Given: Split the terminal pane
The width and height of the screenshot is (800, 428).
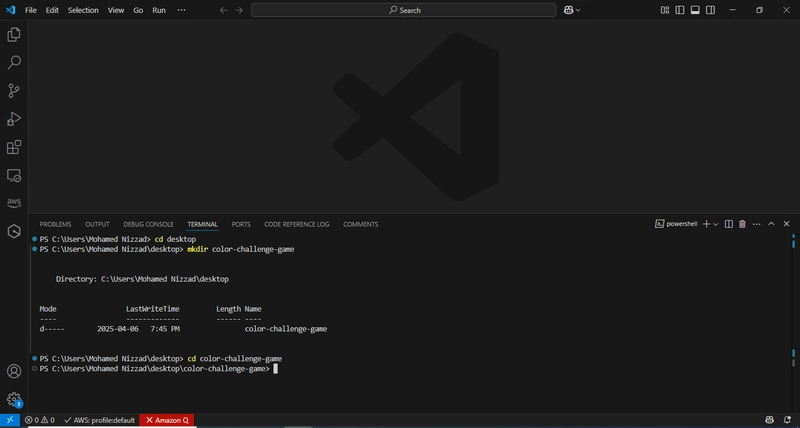Looking at the screenshot, I should (729, 224).
